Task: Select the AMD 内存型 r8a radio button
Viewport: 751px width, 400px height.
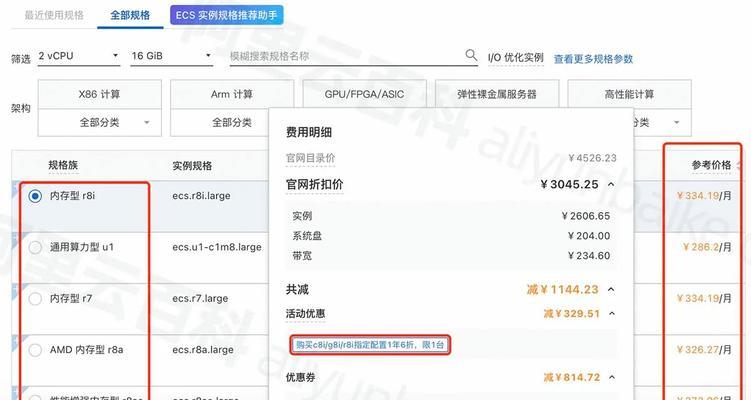Action: [35, 350]
